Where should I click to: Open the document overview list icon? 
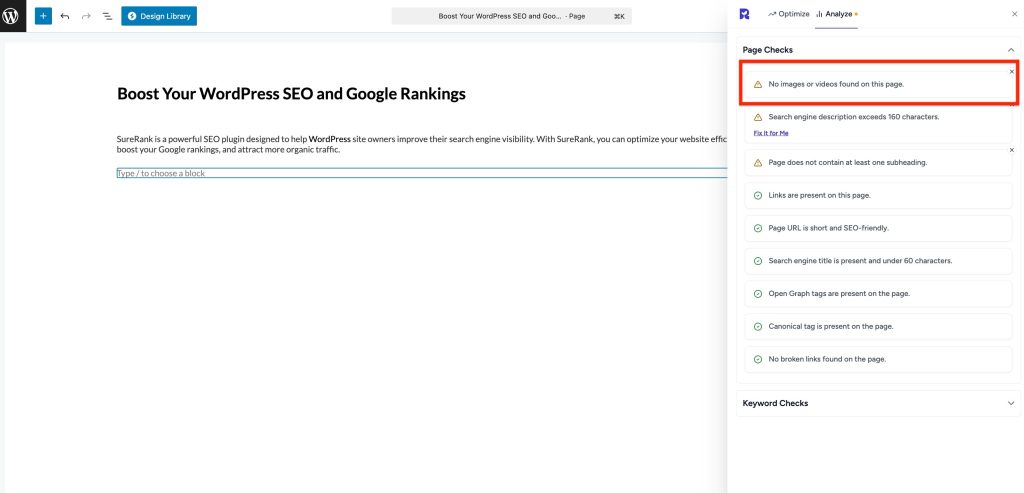pyautogui.click(x=107, y=16)
